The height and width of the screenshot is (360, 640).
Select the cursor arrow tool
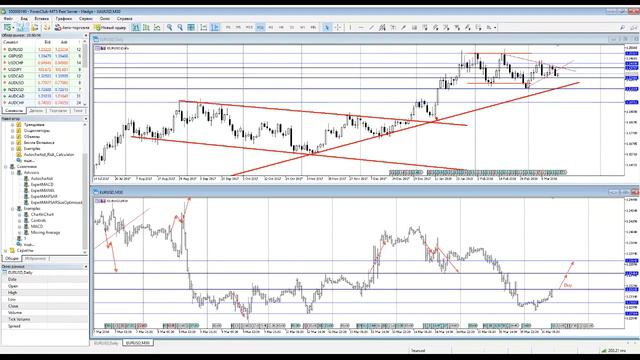tap(327, 27)
